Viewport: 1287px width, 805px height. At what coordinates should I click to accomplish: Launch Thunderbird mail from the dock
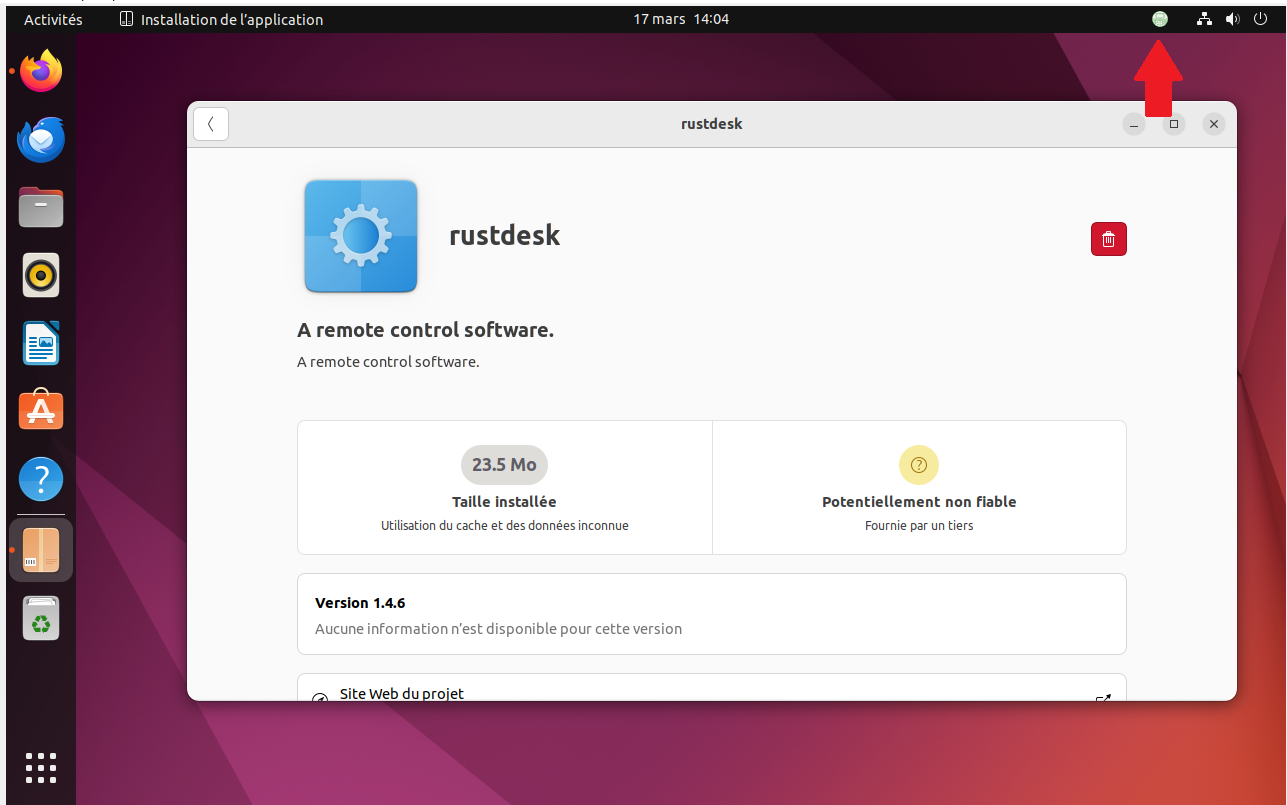pos(41,140)
